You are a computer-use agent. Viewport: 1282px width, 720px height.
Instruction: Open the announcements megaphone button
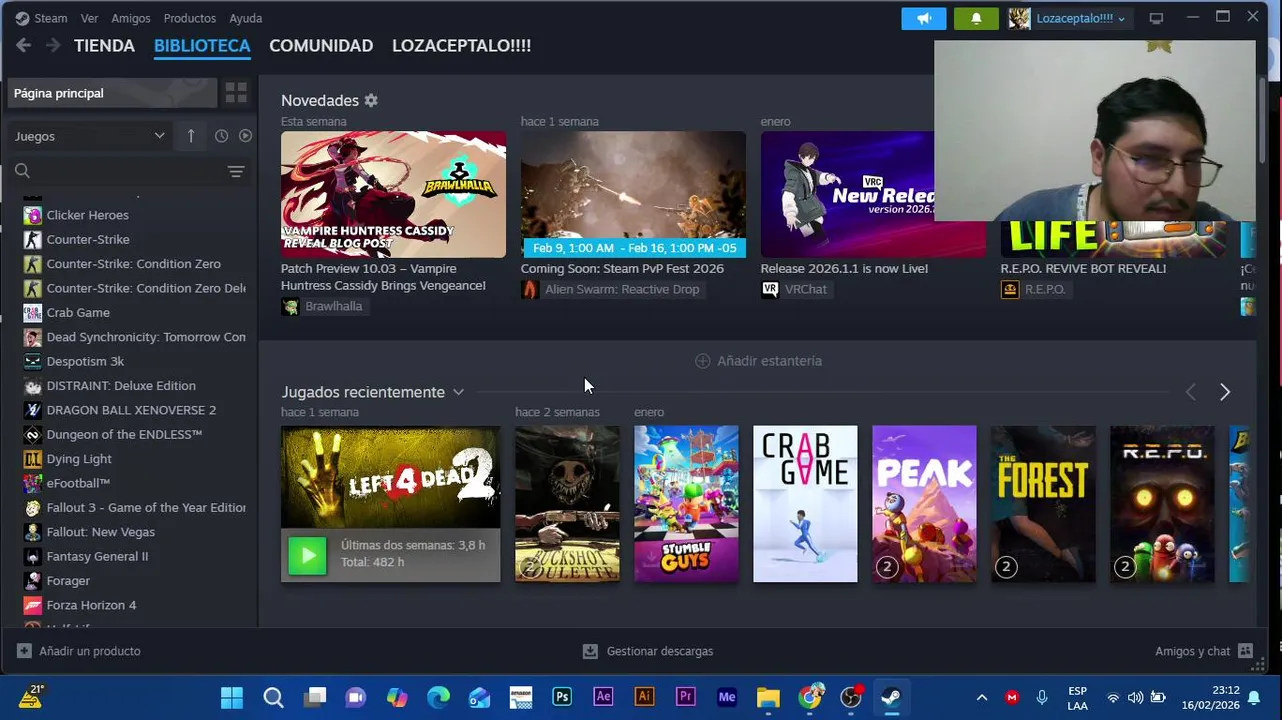924,18
